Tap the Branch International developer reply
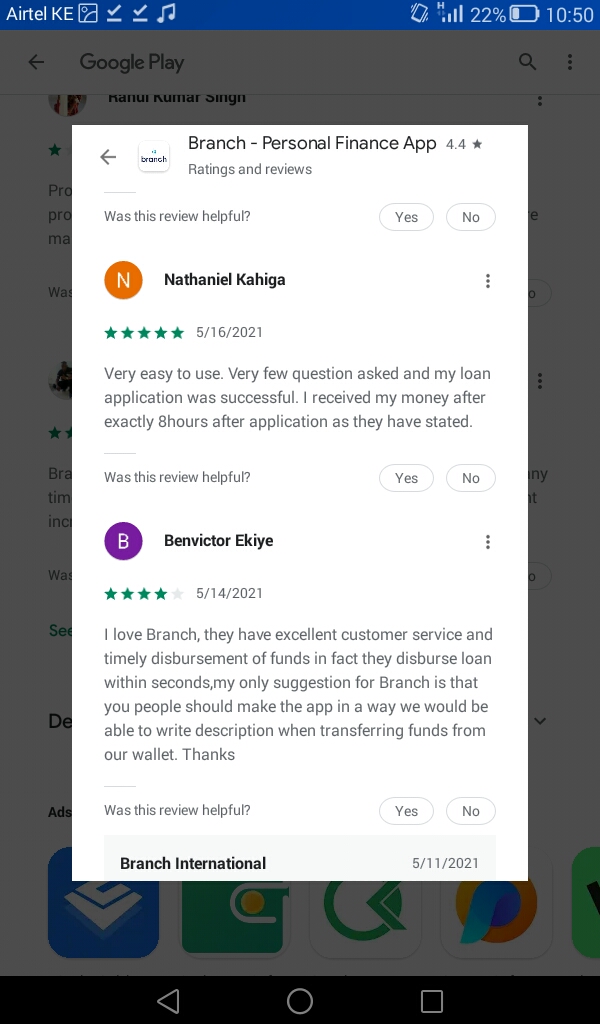Image resolution: width=600 pixels, height=1024 pixels. (300, 858)
